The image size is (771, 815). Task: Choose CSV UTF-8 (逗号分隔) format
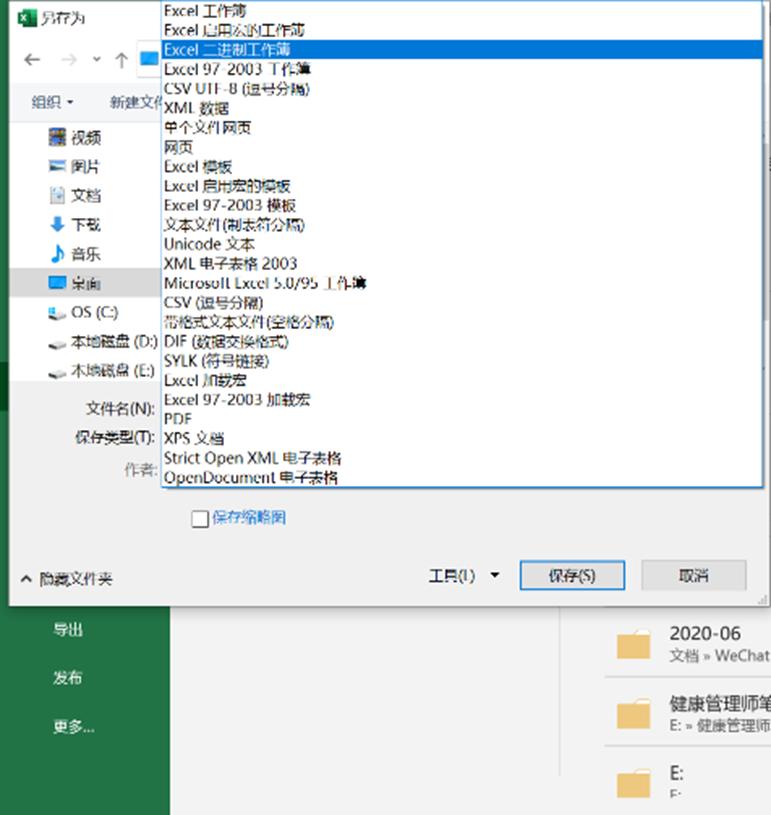click(462, 89)
